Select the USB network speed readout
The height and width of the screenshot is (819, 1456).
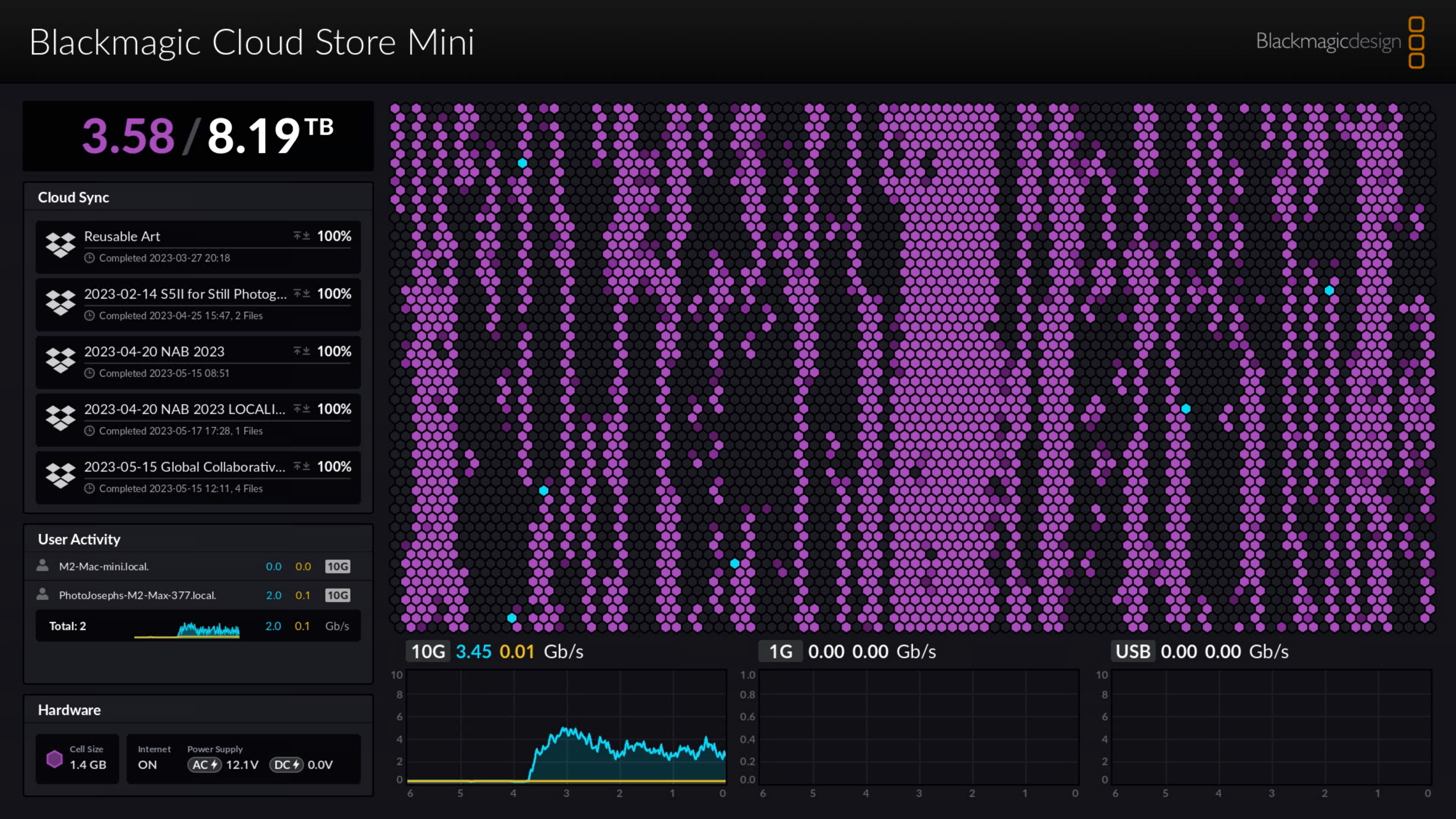pyautogui.click(x=1200, y=651)
